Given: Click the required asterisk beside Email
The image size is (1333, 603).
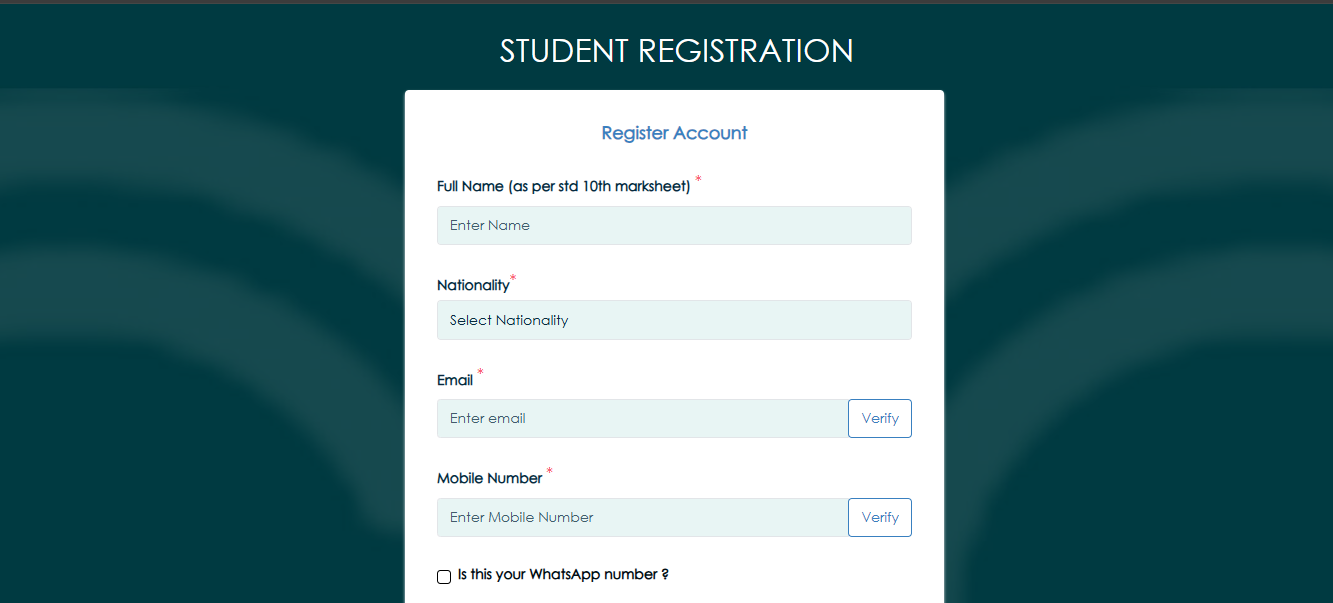Looking at the screenshot, I should pos(479,373).
